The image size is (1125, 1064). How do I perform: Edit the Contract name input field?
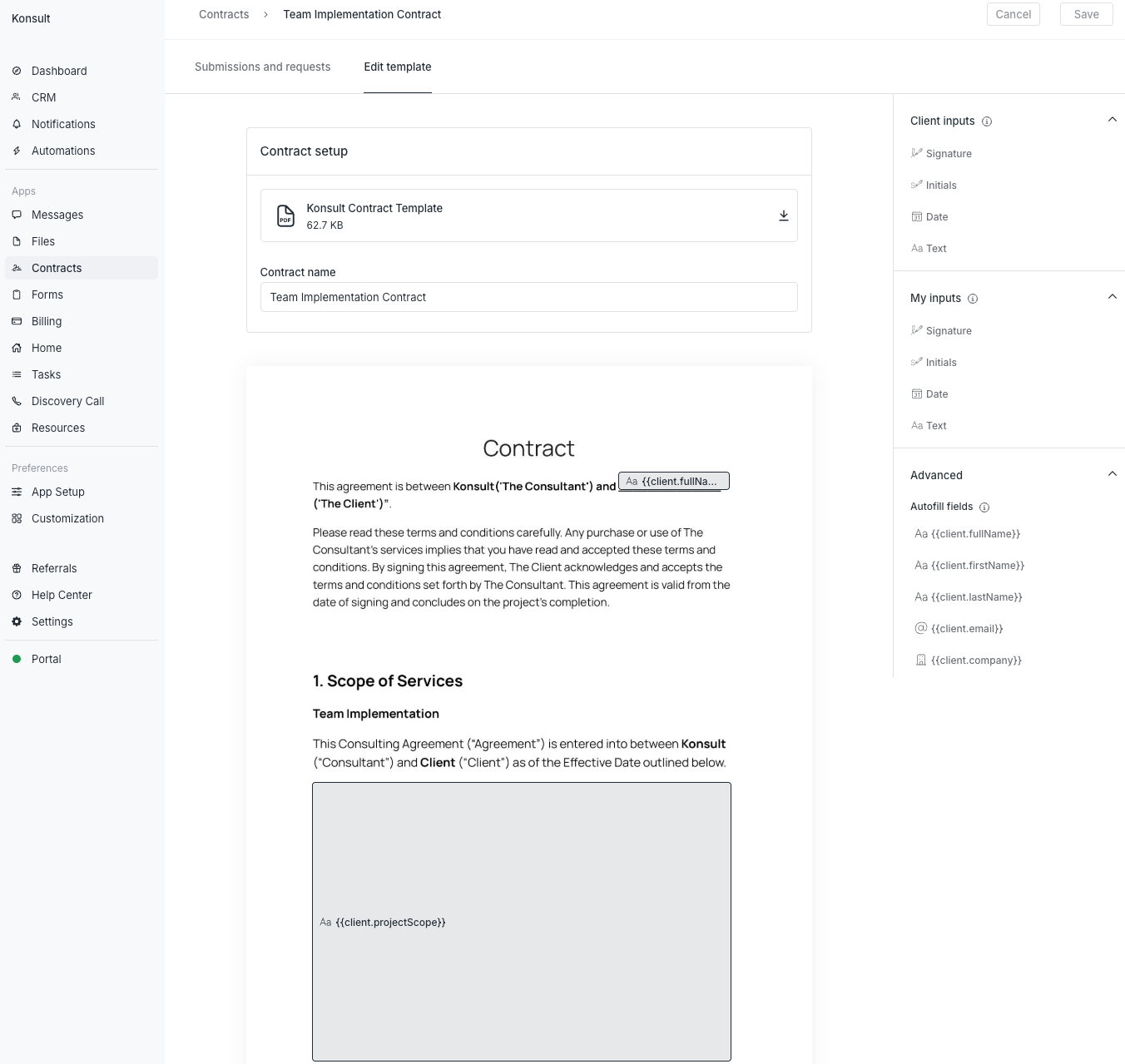528,297
